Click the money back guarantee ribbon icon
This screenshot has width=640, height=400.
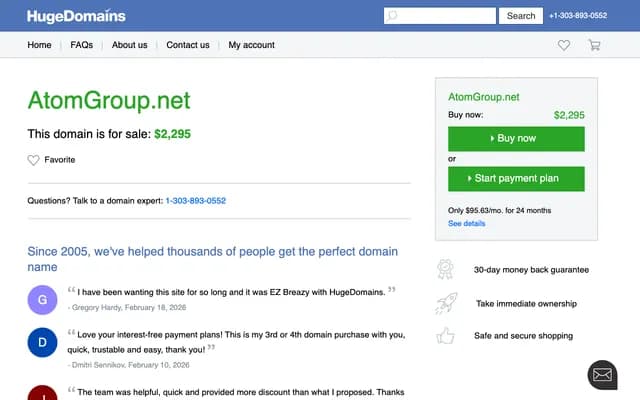tap(446, 269)
